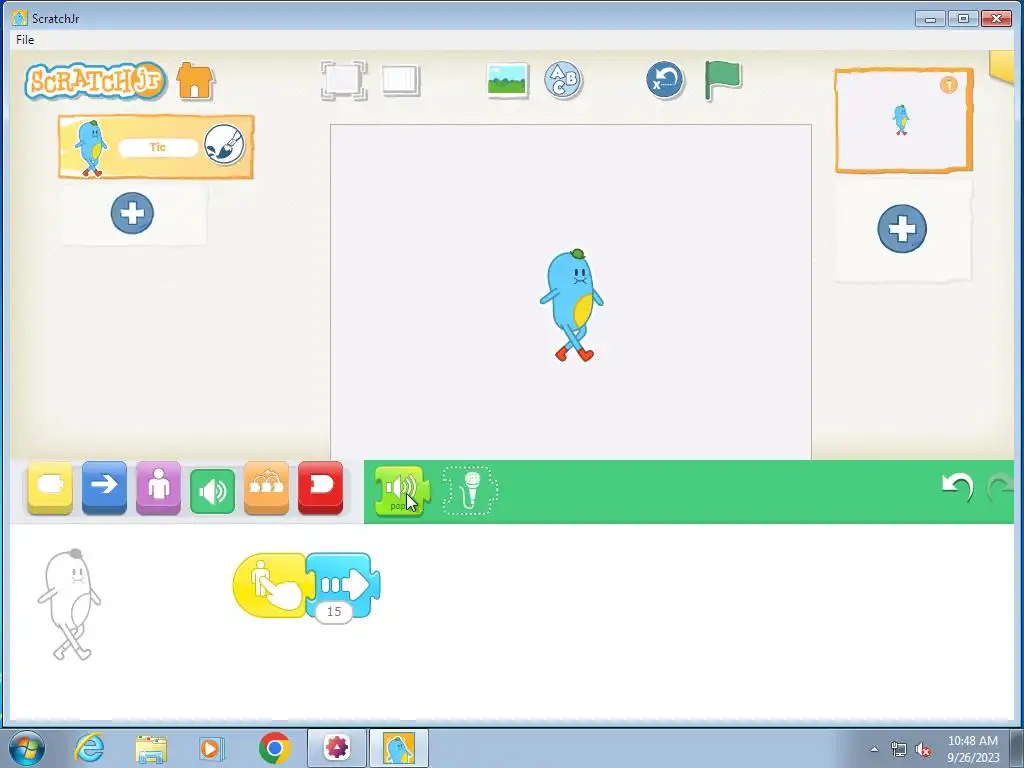Click the muted volume tray icon
This screenshot has width=1024, height=768.
pos(923,750)
